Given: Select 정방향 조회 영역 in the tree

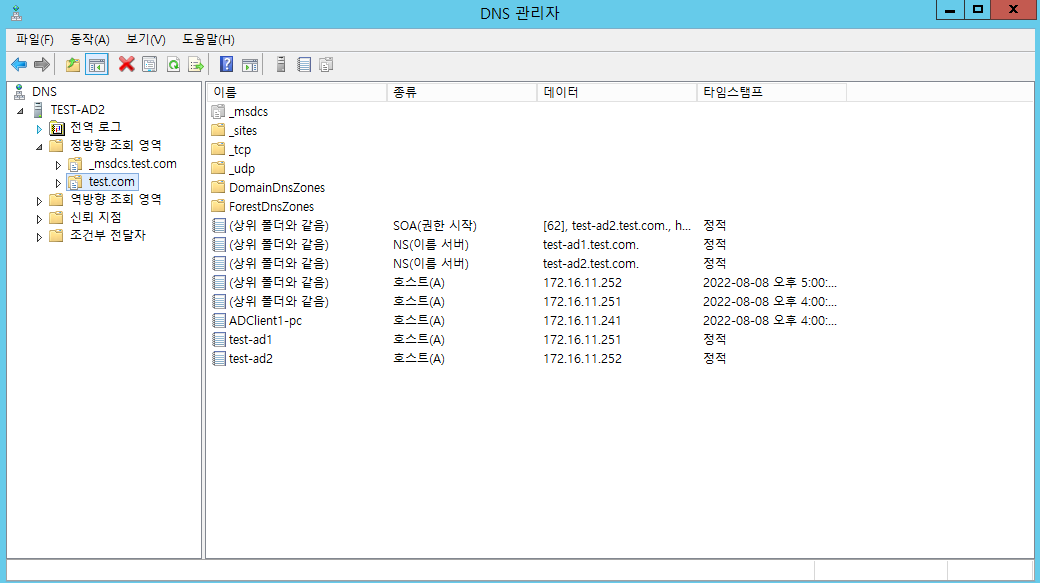Looking at the screenshot, I should click(x=116, y=145).
